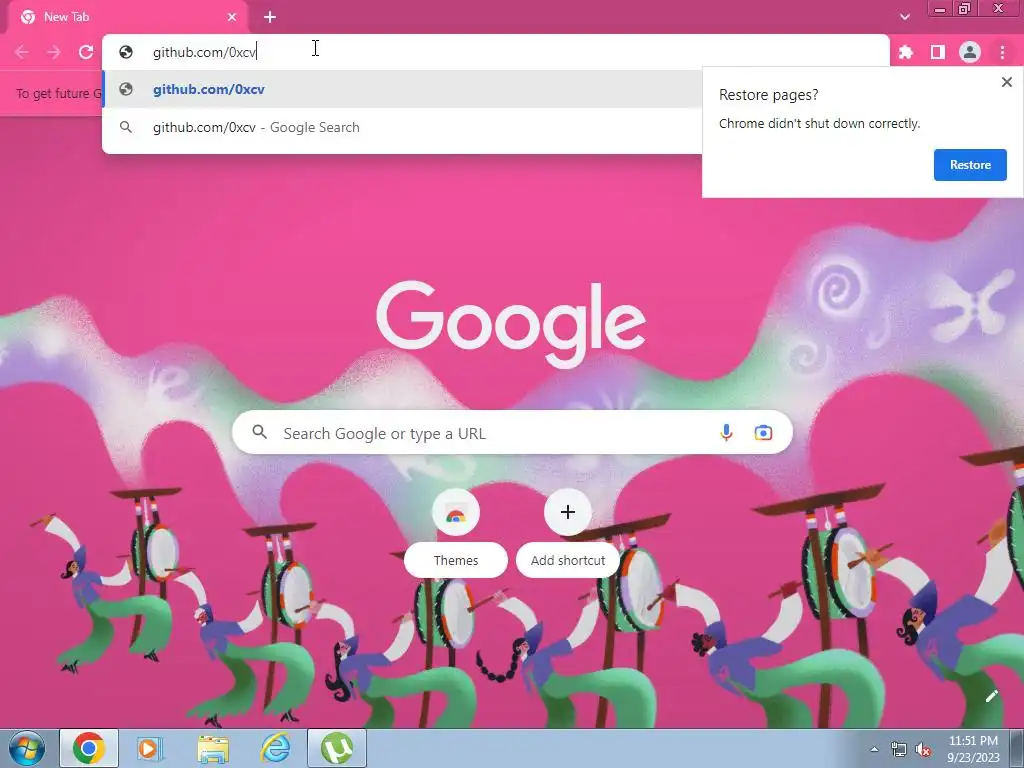
Task: Open Windows Media Player from taskbar
Action: click(150, 748)
